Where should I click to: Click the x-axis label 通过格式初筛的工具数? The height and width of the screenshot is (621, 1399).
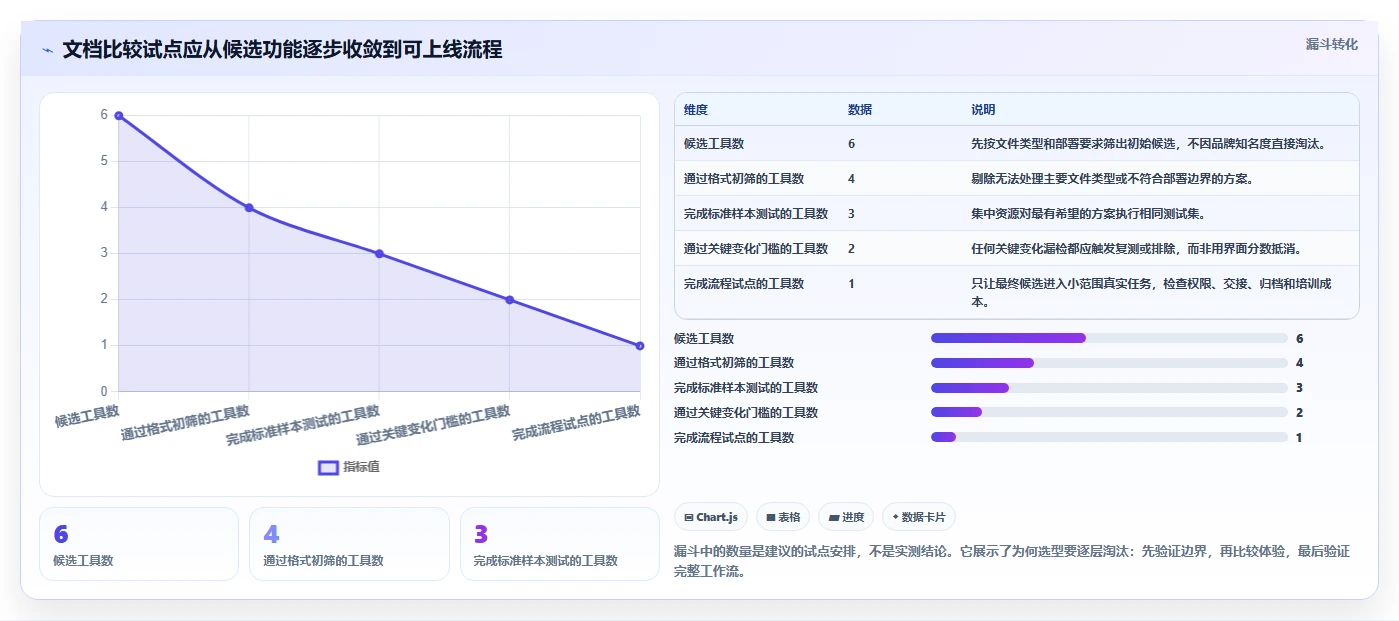[x=185, y=423]
